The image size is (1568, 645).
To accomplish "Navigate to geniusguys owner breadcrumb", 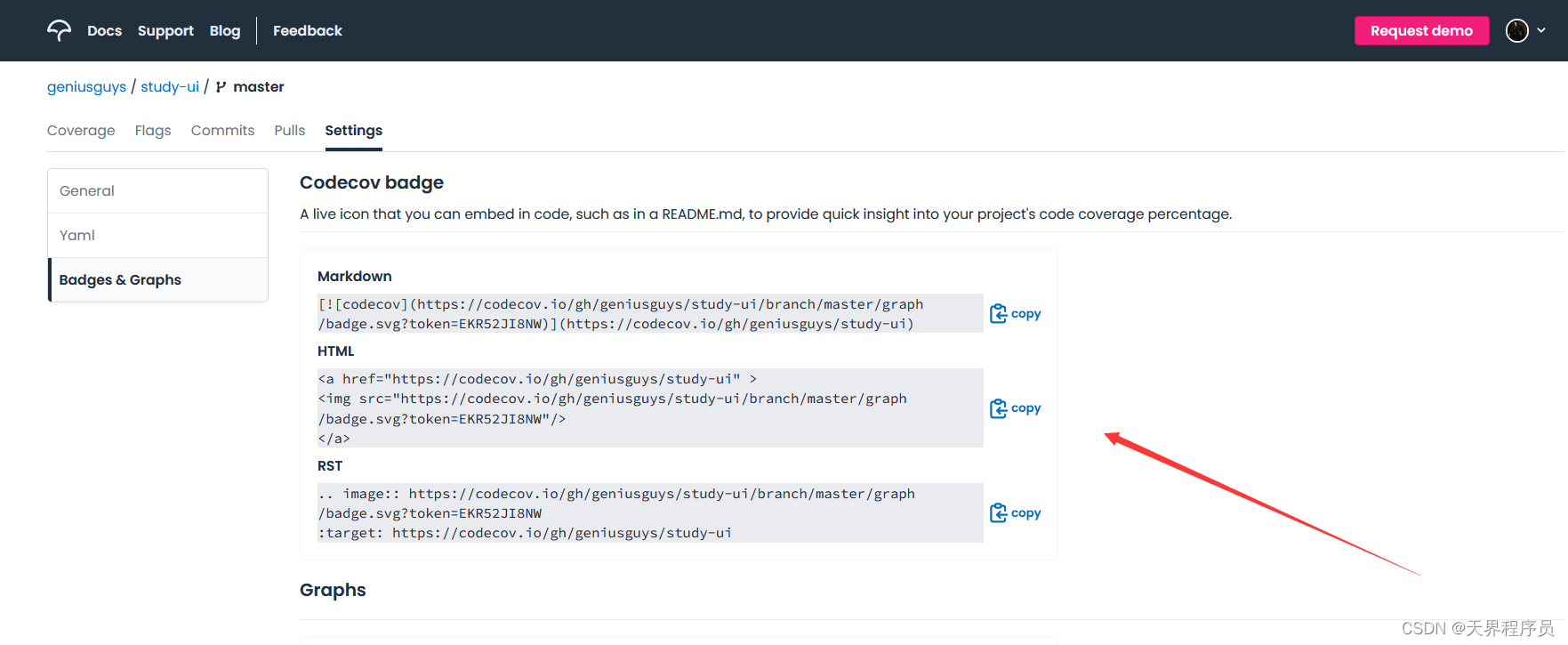I will (x=86, y=87).
